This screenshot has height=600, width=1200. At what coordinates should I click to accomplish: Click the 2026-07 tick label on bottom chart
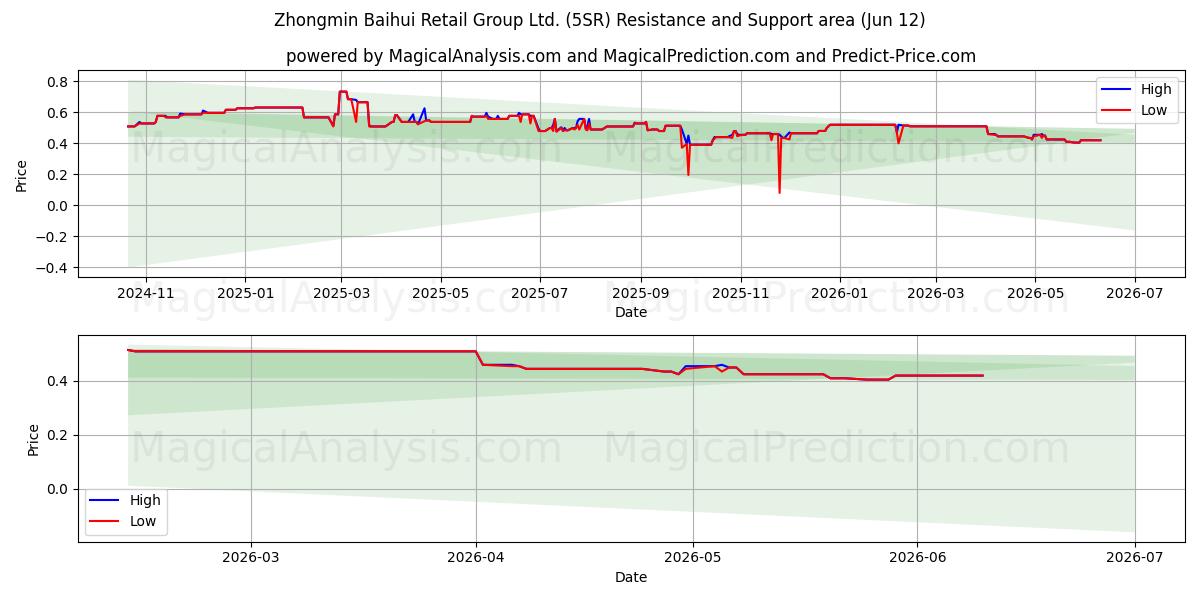click(x=1134, y=559)
